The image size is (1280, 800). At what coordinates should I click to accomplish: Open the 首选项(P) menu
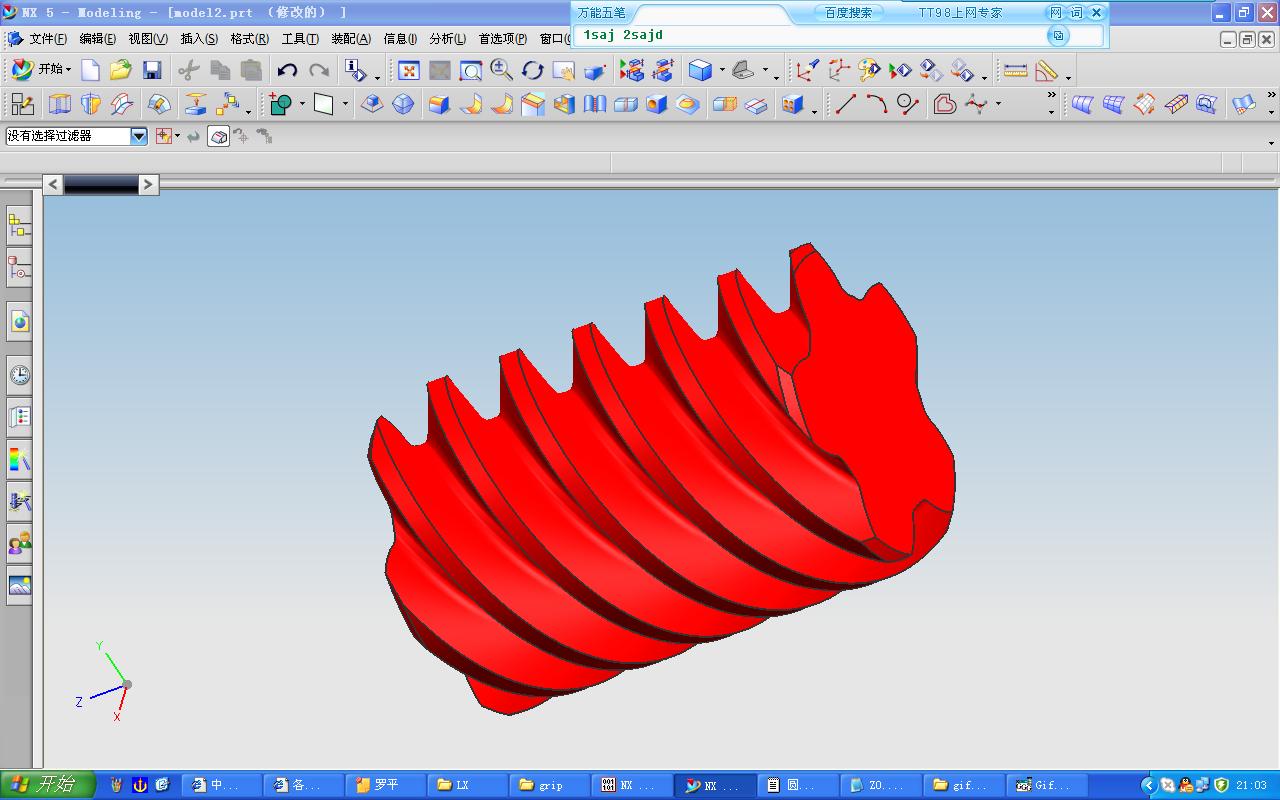[x=503, y=39]
